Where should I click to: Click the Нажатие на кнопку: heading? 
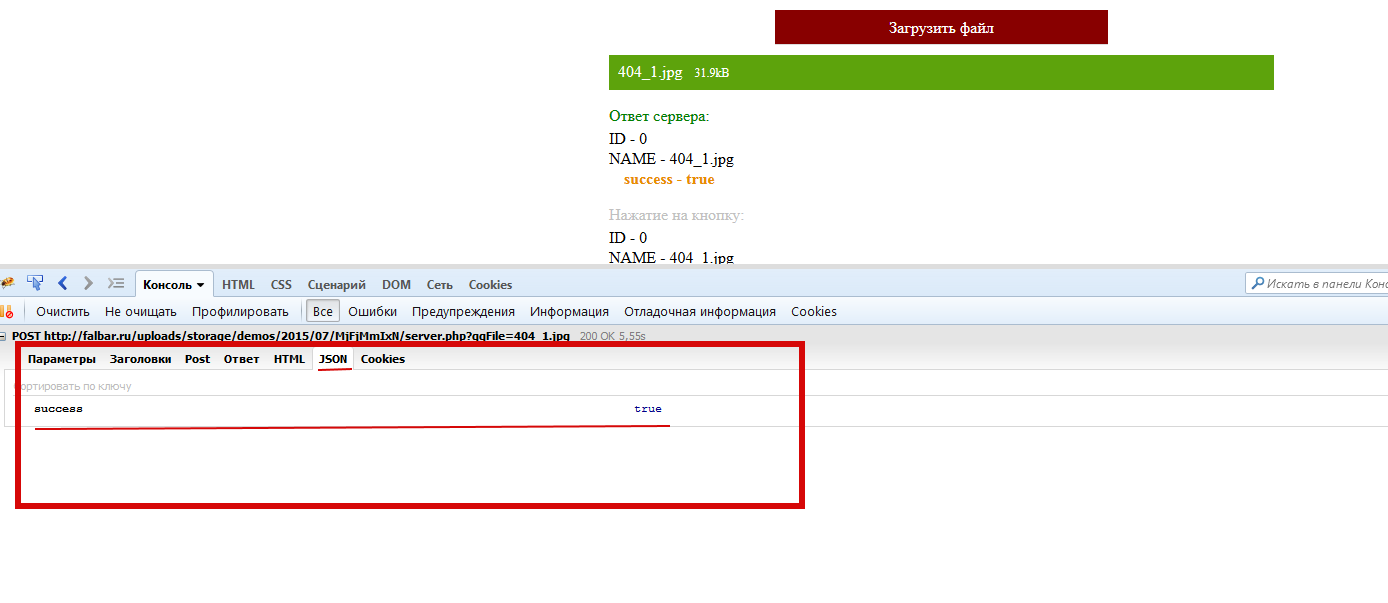(677, 215)
